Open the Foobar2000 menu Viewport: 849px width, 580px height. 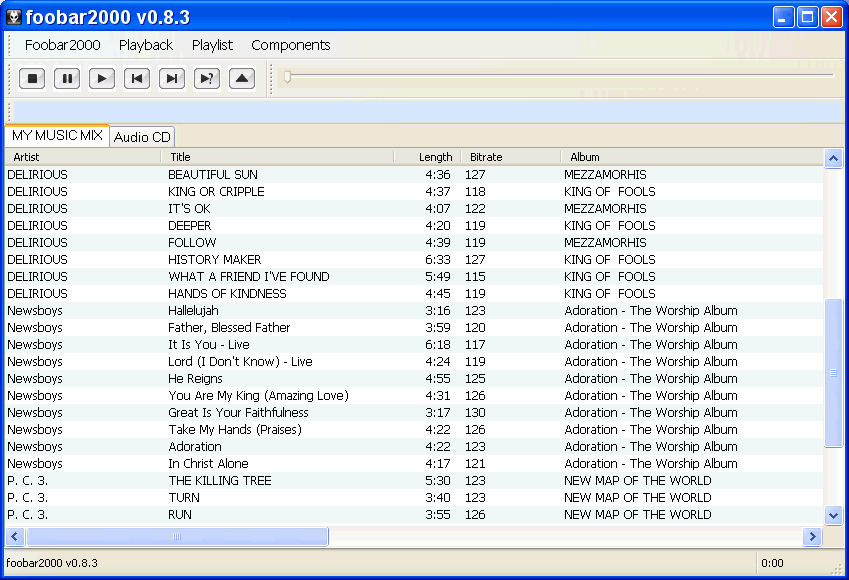62,45
